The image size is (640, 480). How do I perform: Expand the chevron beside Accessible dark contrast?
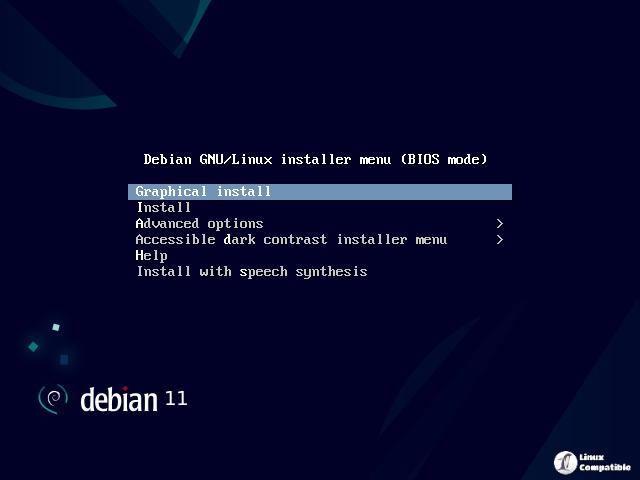500,240
